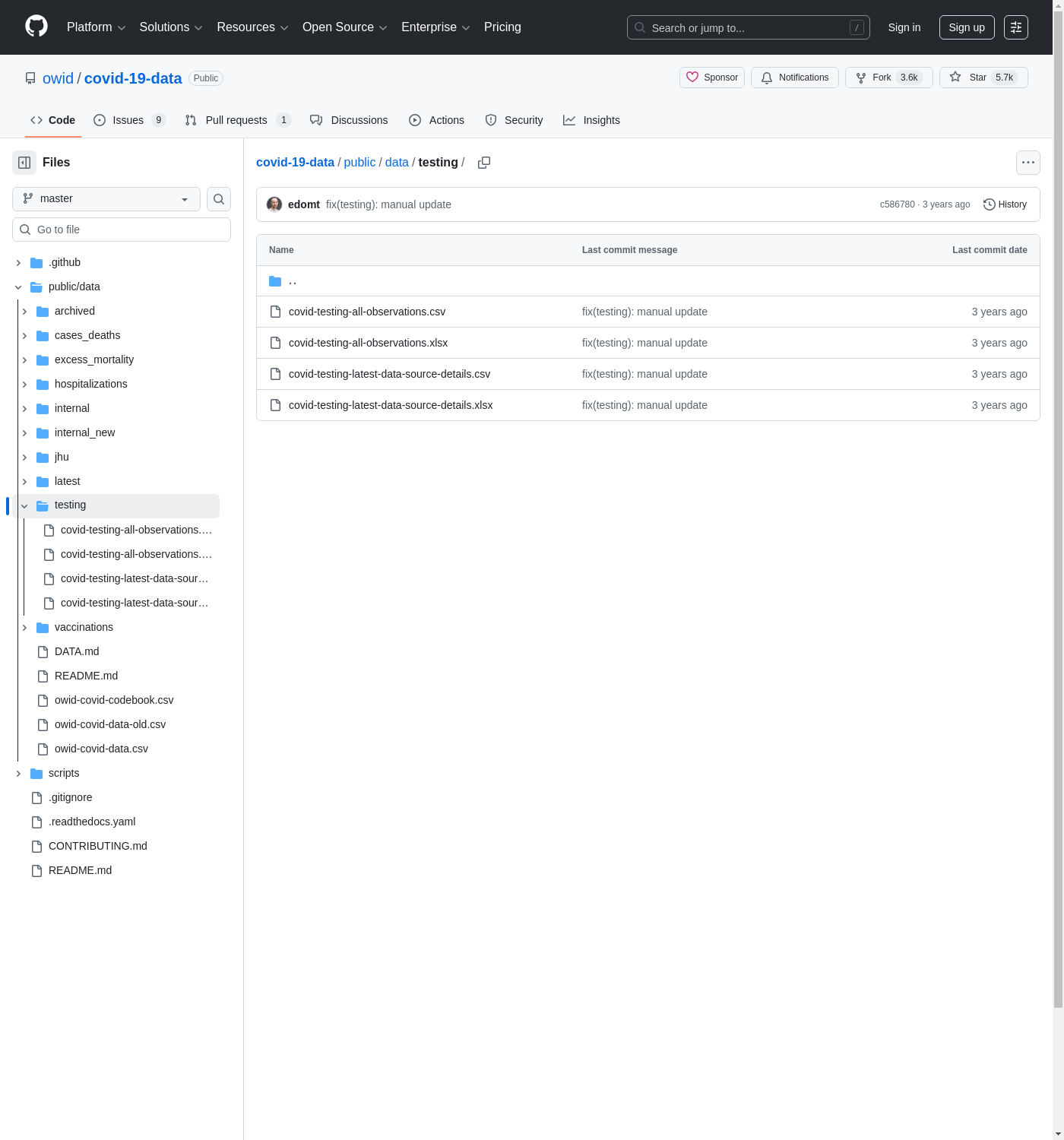Viewport: 1064px width, 1140px height.
Task: Click edomt's avatar image
Action: tap(274, 204)
